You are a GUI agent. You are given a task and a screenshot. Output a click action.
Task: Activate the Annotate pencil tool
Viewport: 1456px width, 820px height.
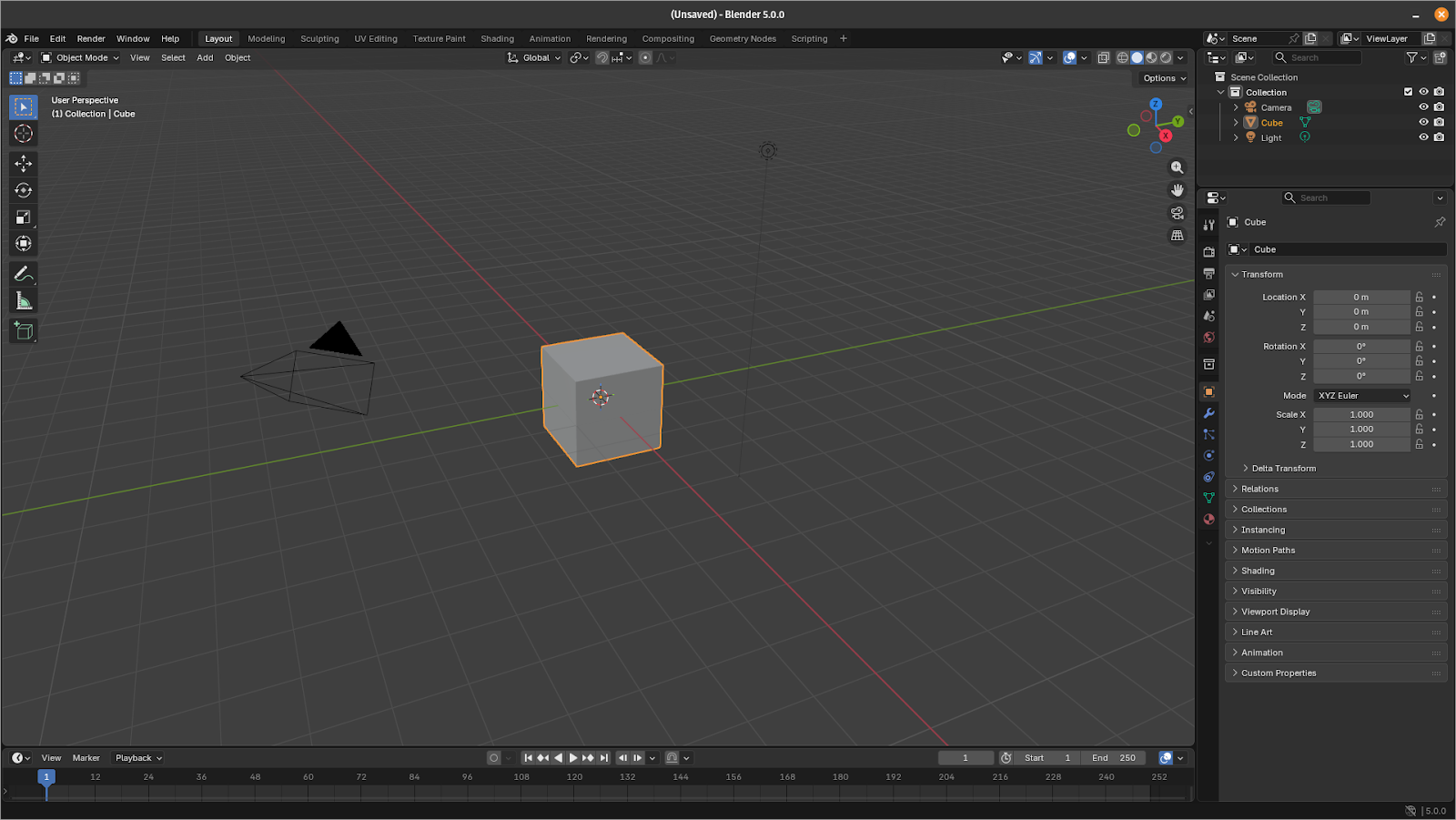(24, 274)
